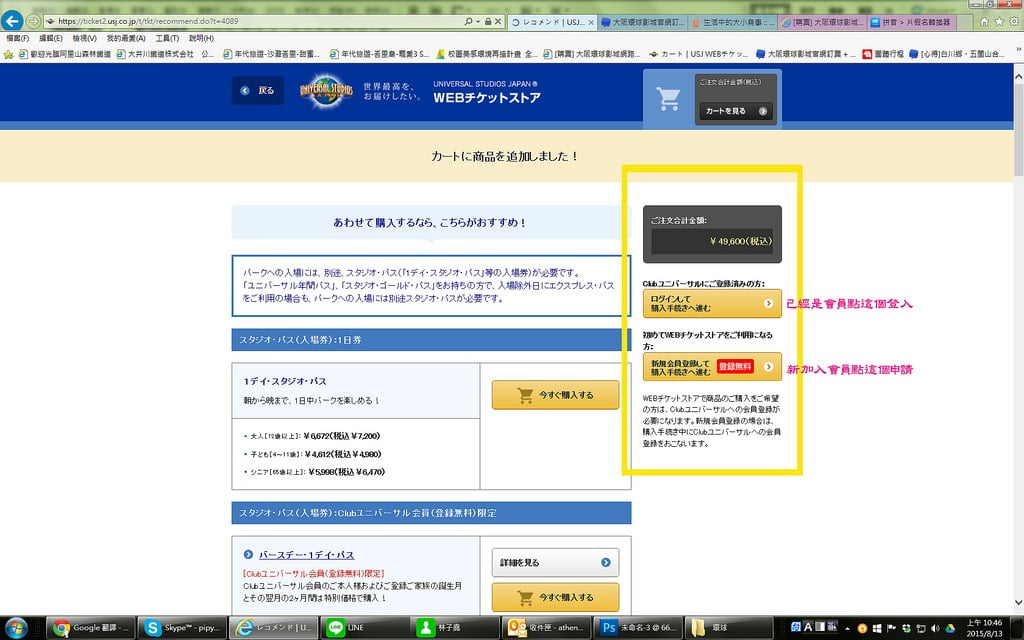The height and width of the screenshot is (640, 1024).
Task: Open the 我的最愛(A) favorites menu
Action: coord(127,38)
